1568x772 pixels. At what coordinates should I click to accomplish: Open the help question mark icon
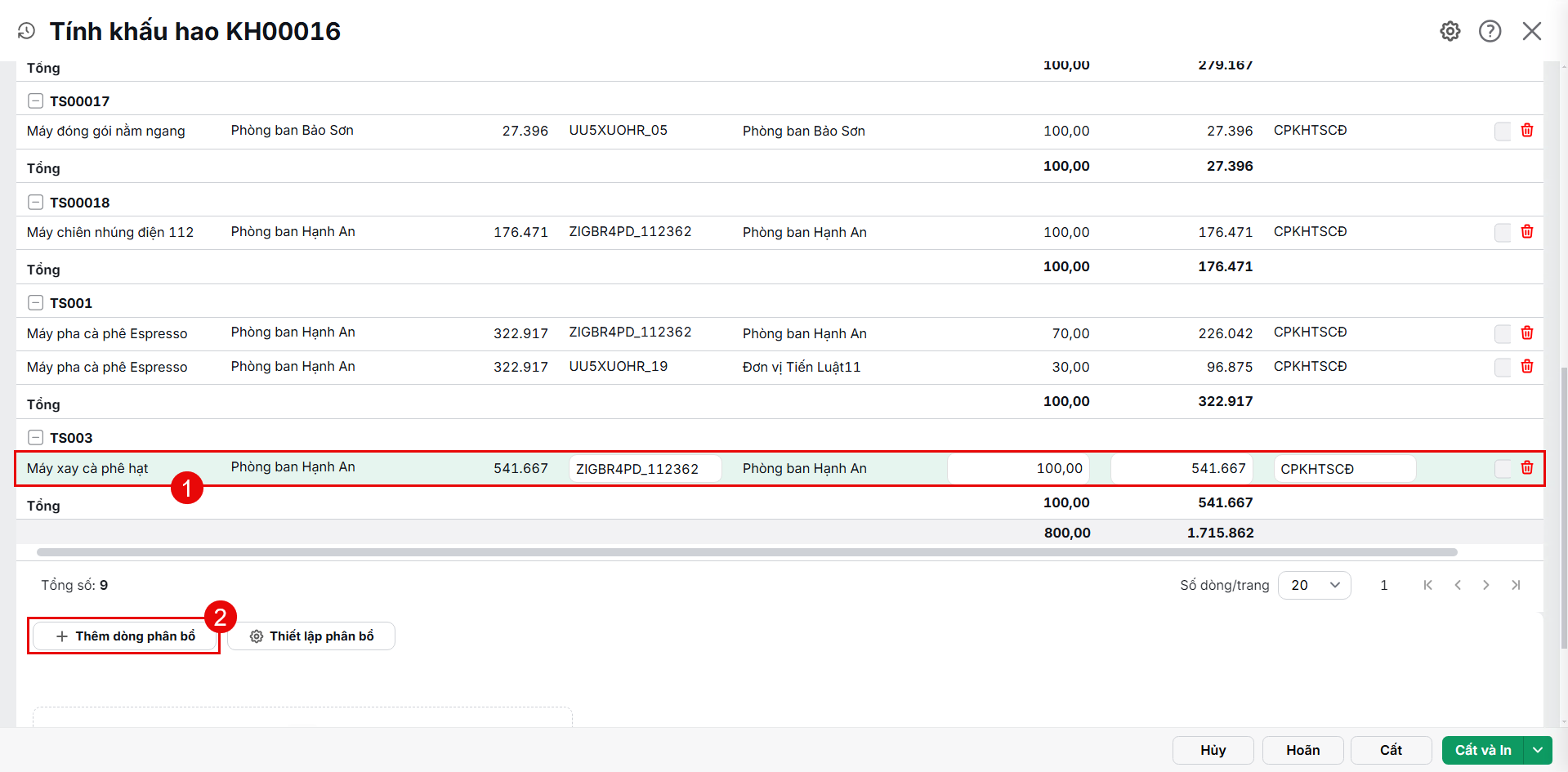[x=1490, y=31]
